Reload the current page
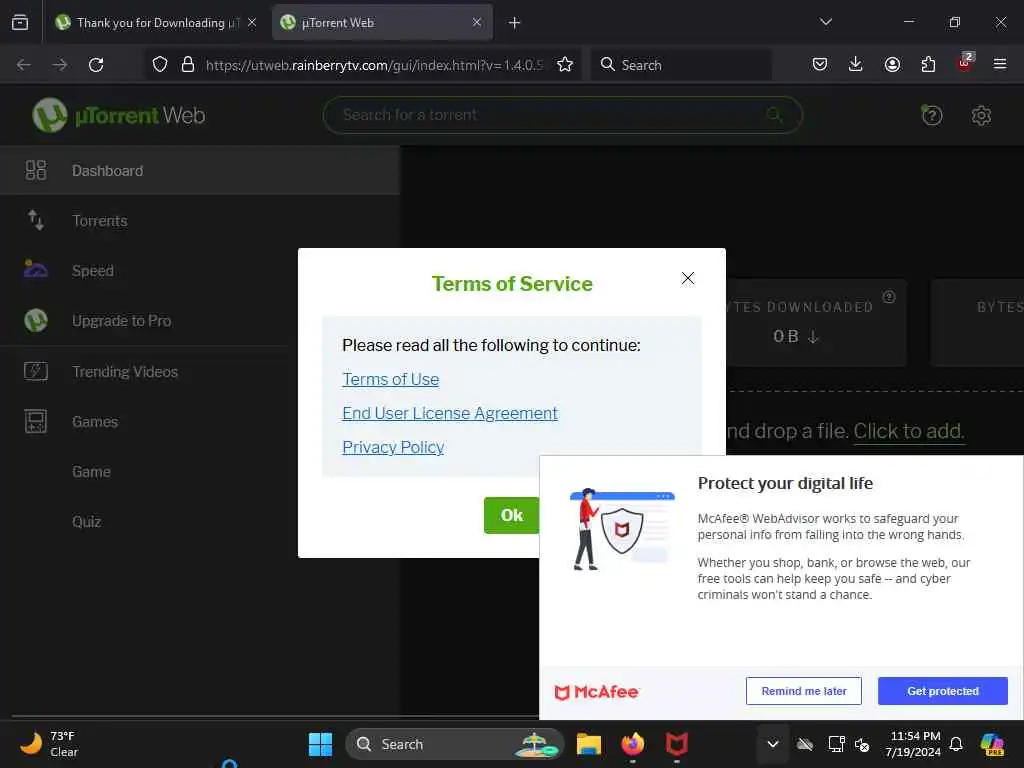Viewport: 1024px width, 768px height. click(96, 65)
